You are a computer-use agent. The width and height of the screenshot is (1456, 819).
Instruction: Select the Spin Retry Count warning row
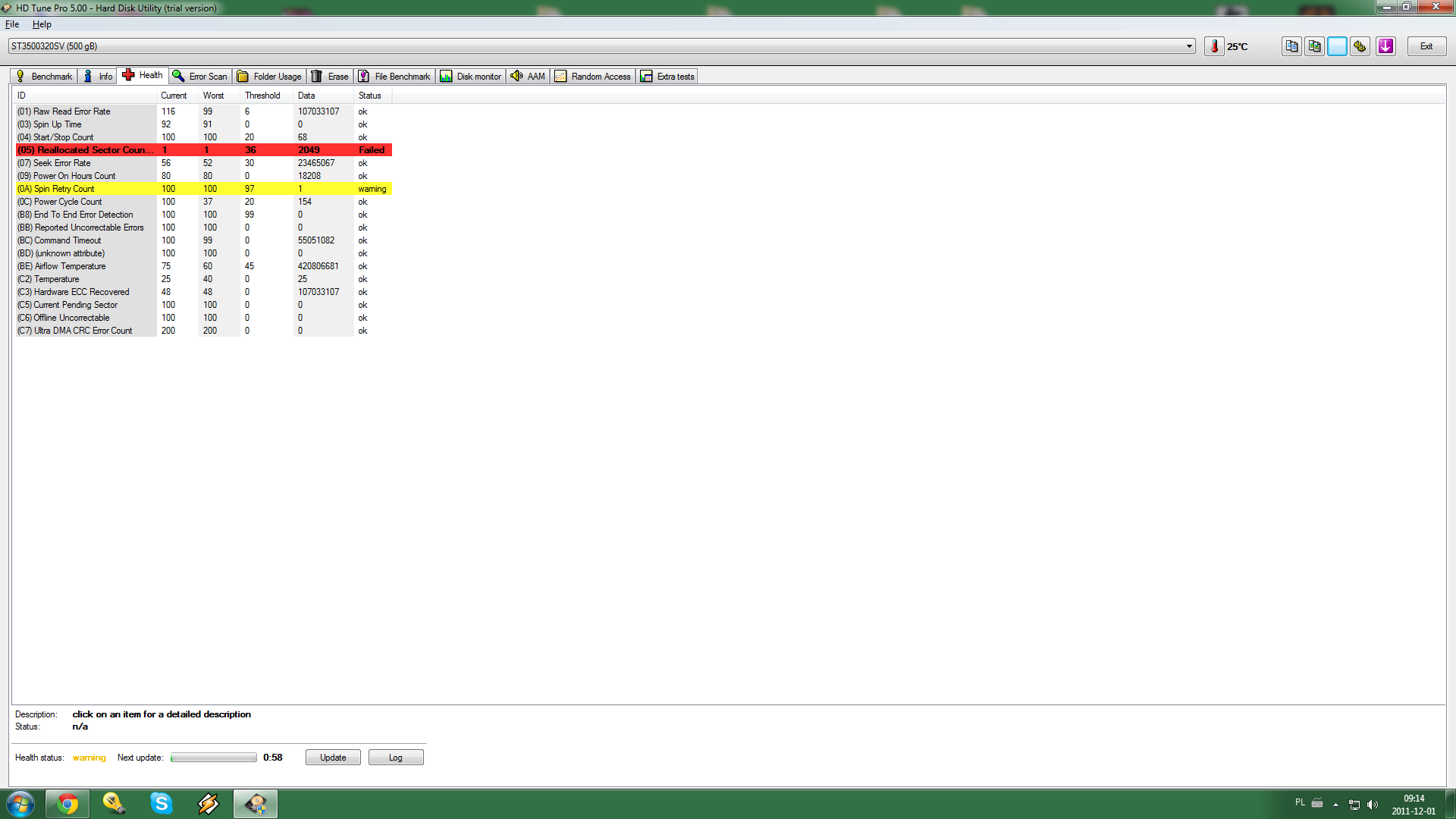coord(203,189)
